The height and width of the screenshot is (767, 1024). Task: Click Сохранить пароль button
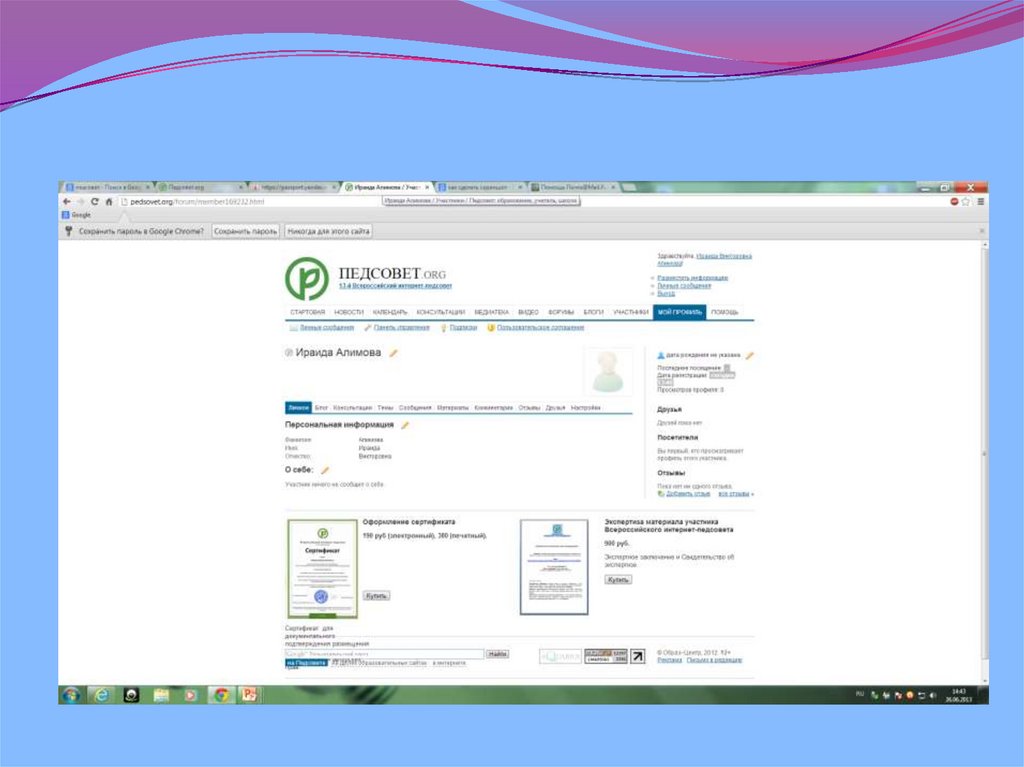[x=246, y=231]
